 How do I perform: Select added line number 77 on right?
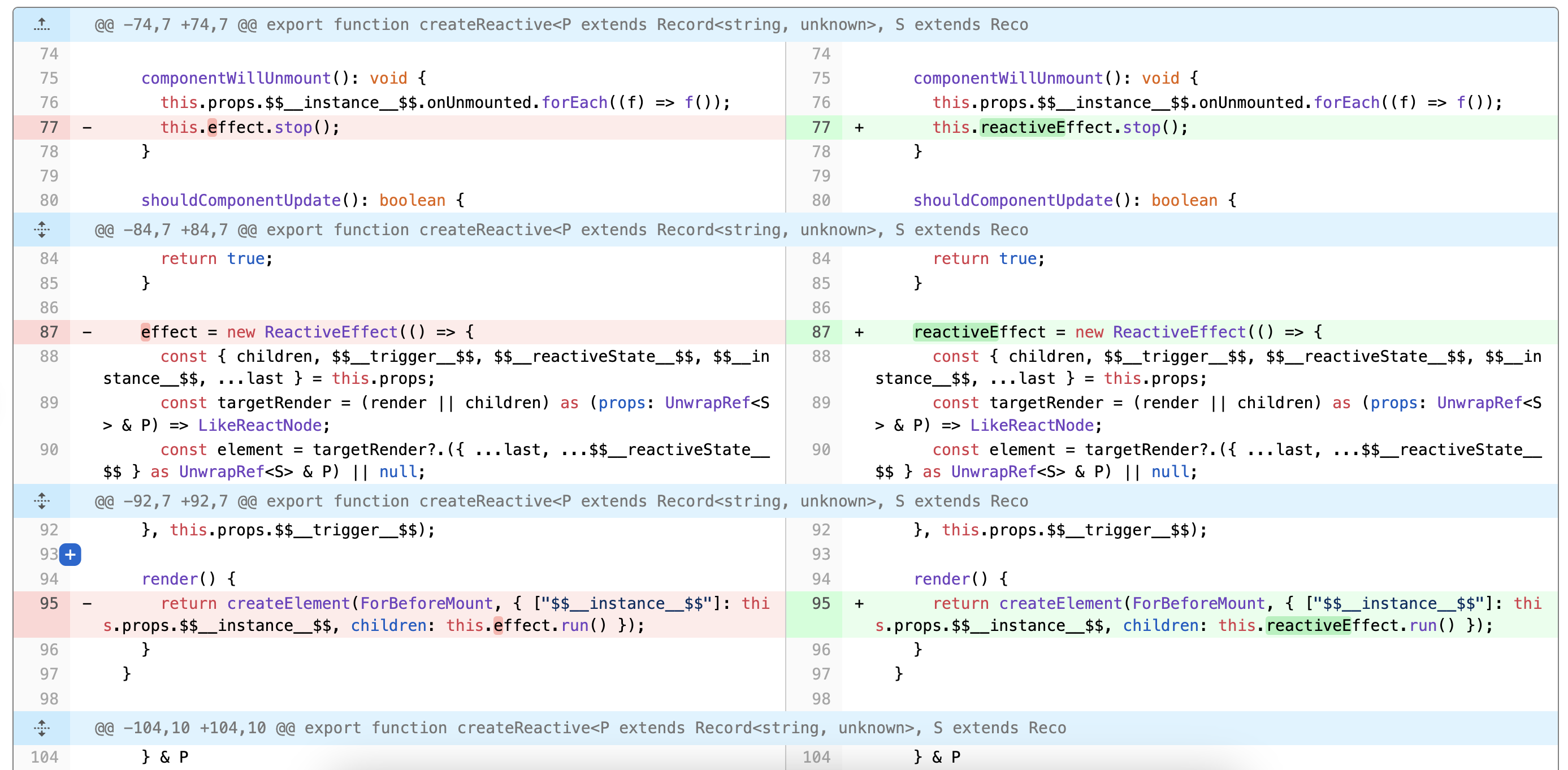(821, 127)
